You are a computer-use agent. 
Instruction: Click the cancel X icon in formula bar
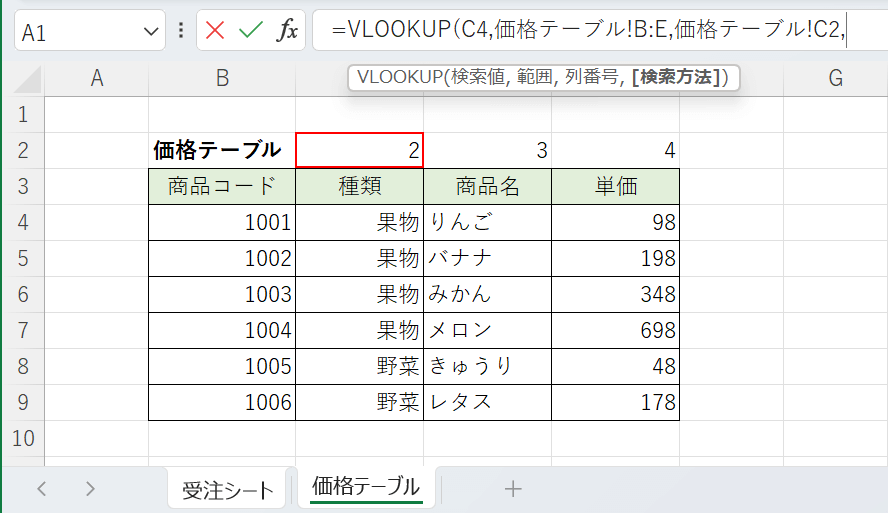tap(215, 31)
